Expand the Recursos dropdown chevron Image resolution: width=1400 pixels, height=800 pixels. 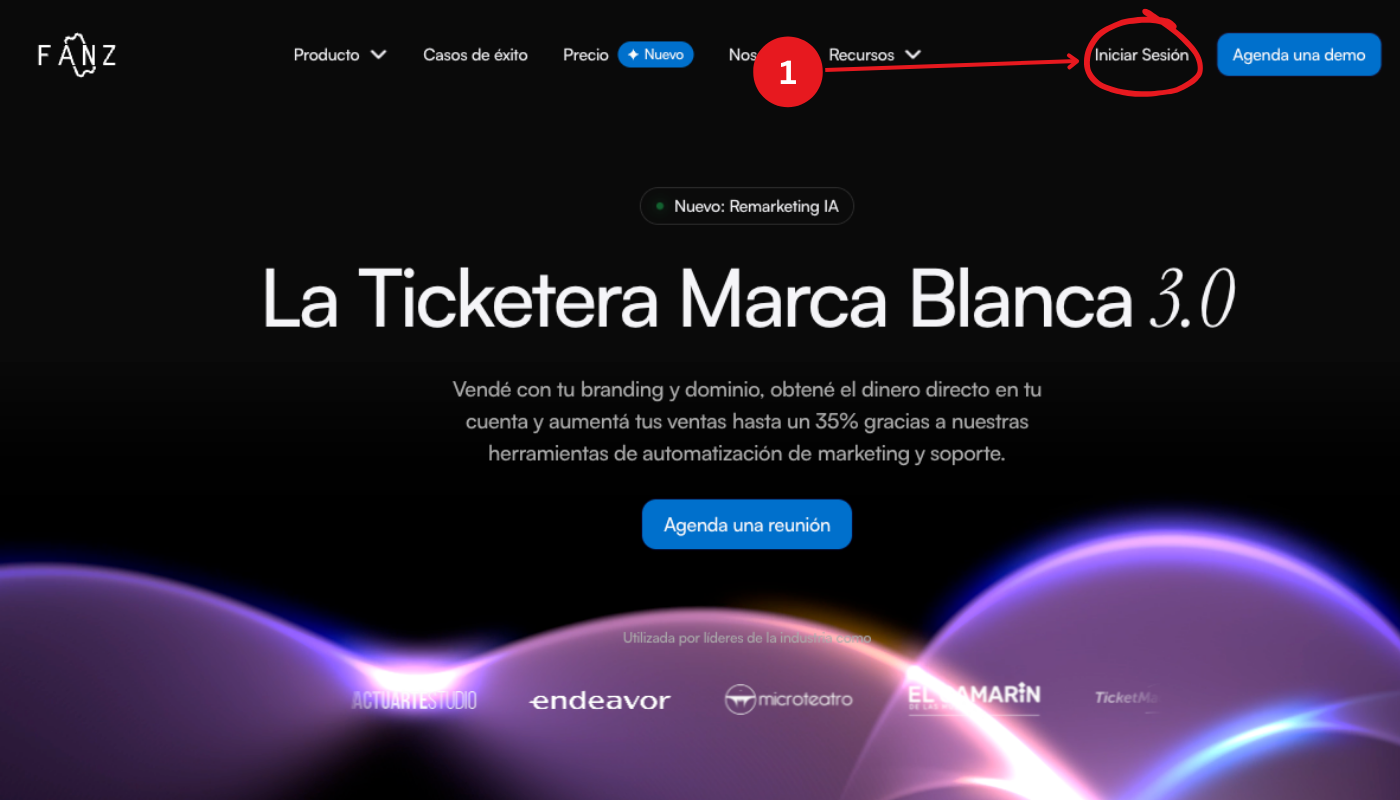click(x=912, y=55)
